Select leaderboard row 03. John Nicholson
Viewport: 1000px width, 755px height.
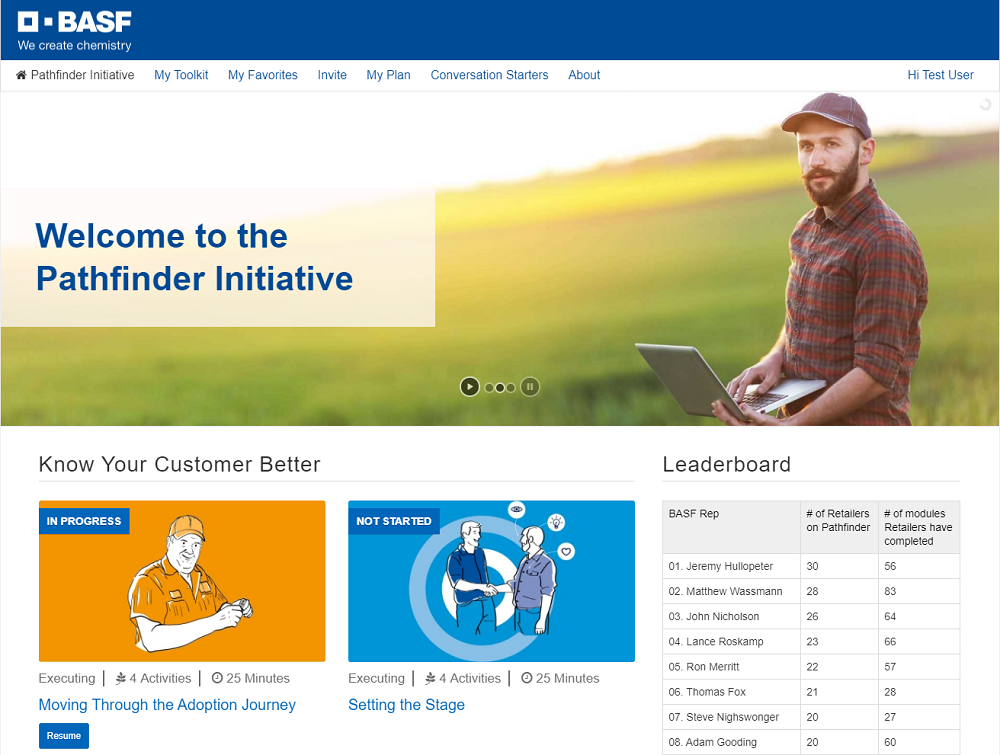[x=811, y=617]
